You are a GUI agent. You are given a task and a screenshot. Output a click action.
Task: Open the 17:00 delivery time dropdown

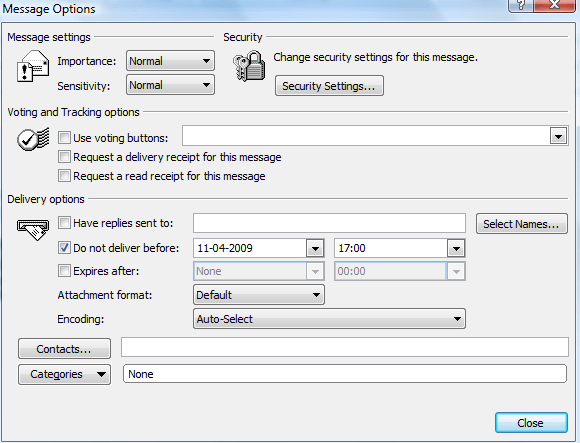coord(456,248)
